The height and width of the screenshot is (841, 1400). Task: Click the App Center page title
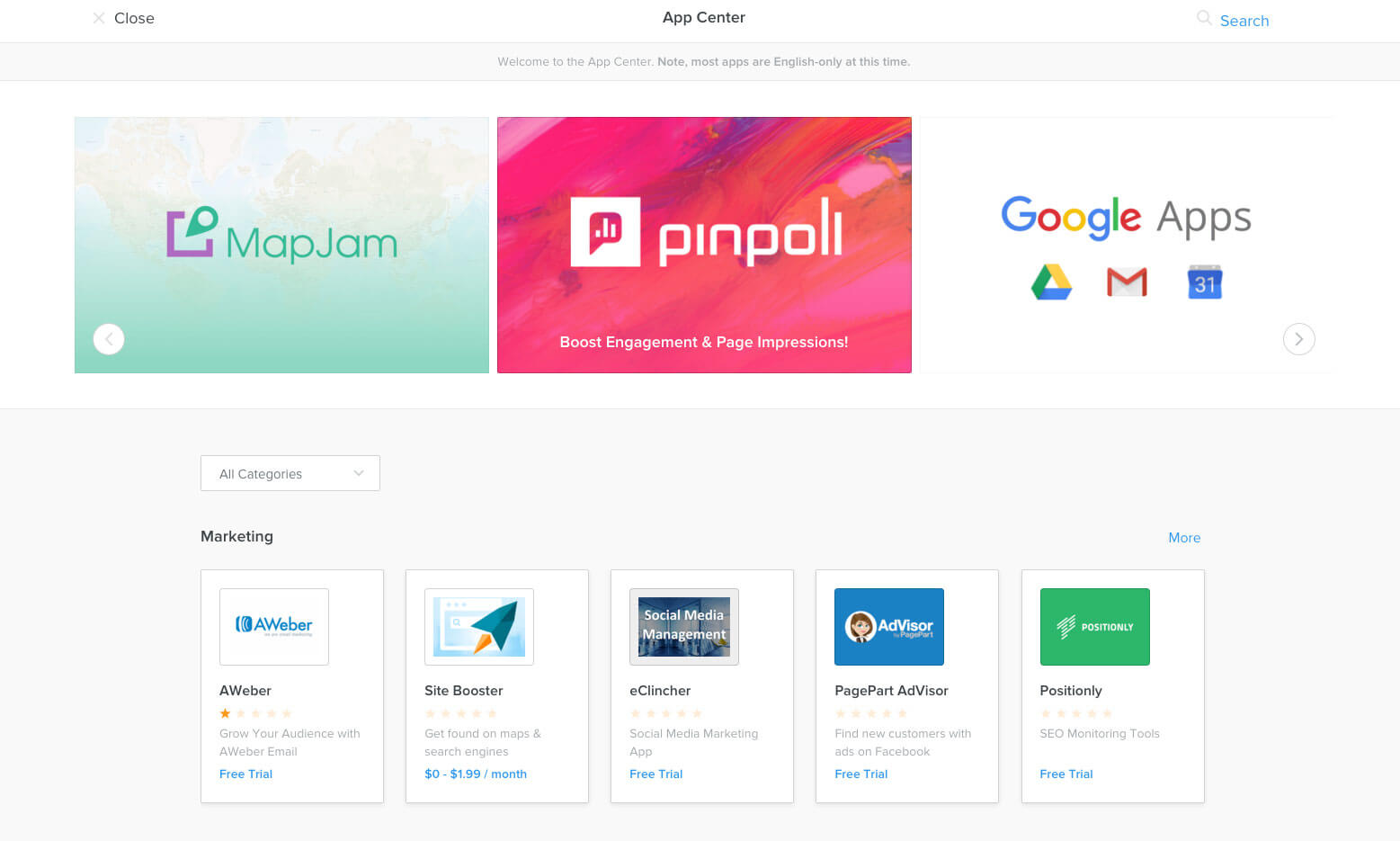click(x=704, y=17)
